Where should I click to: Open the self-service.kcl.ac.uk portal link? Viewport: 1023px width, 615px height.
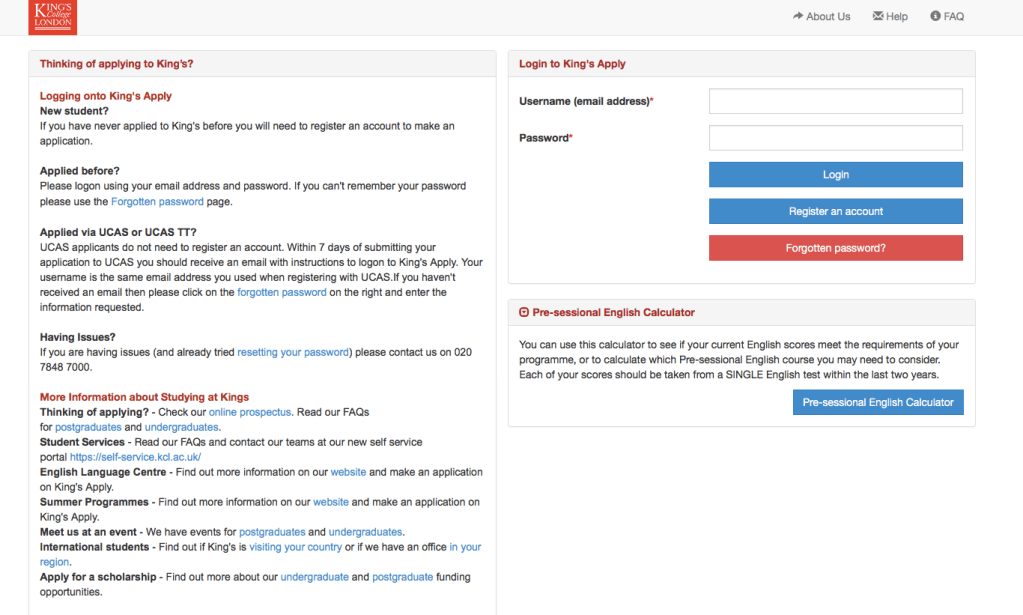(135, 457)
